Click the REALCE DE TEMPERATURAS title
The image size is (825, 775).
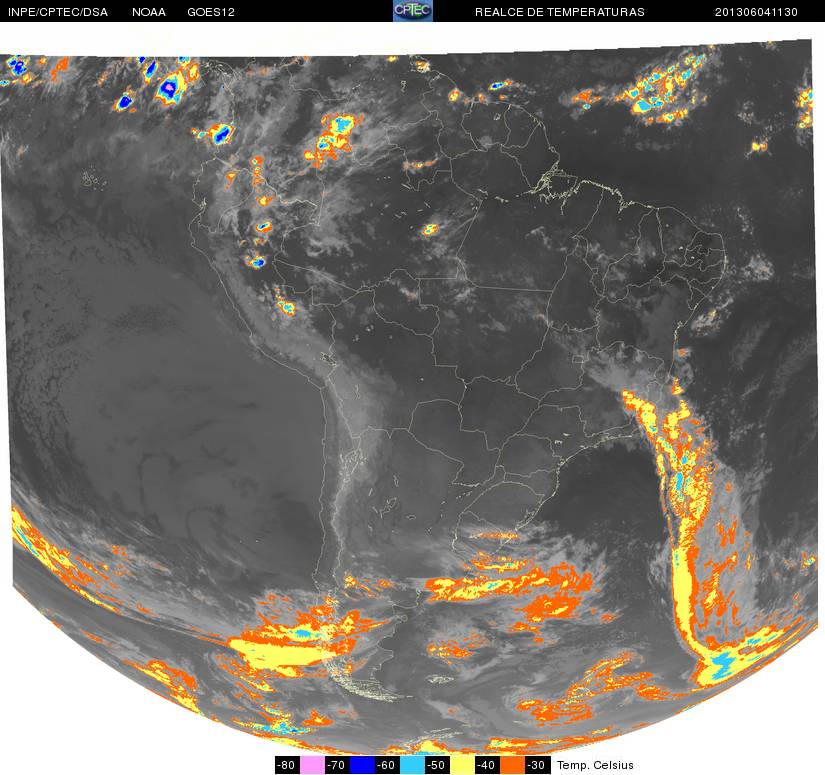pos(559,12)
